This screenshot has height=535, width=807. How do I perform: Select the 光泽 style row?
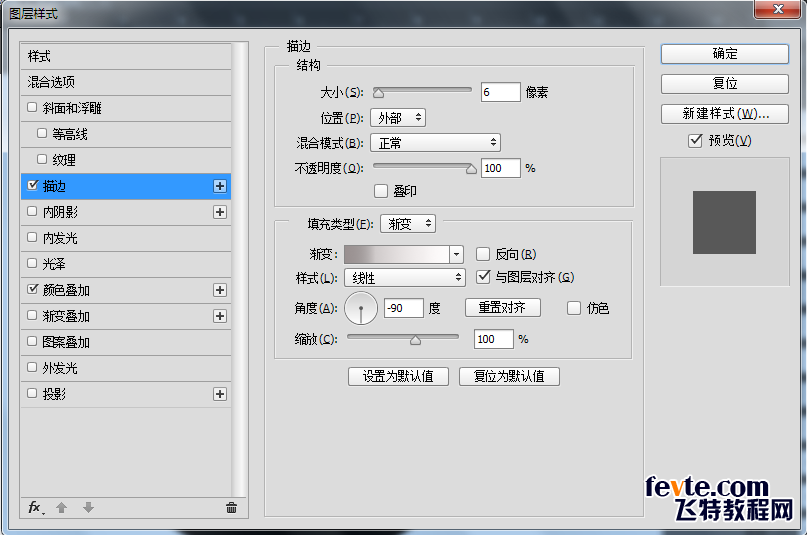click(x=126, y=264)
